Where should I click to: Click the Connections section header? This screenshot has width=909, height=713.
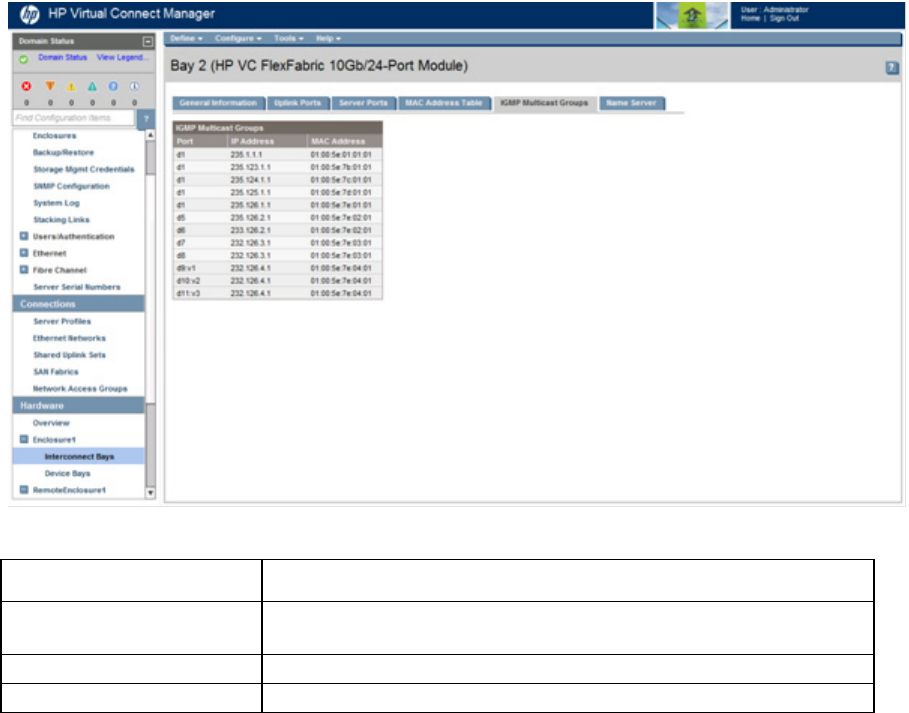(x=78, y=304)
